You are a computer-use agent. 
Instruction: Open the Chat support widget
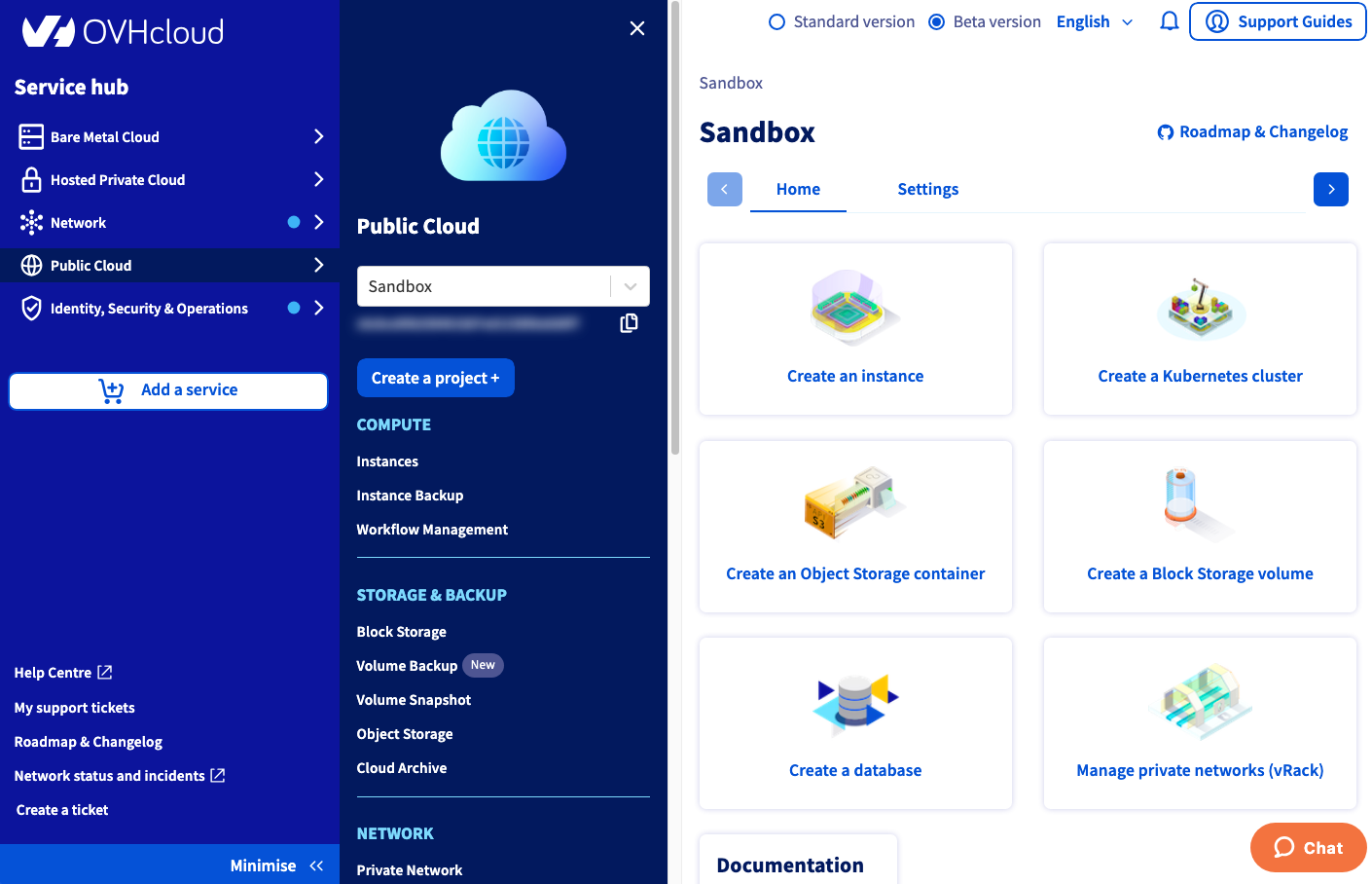pyautogui.click(x=1308, y=847)
